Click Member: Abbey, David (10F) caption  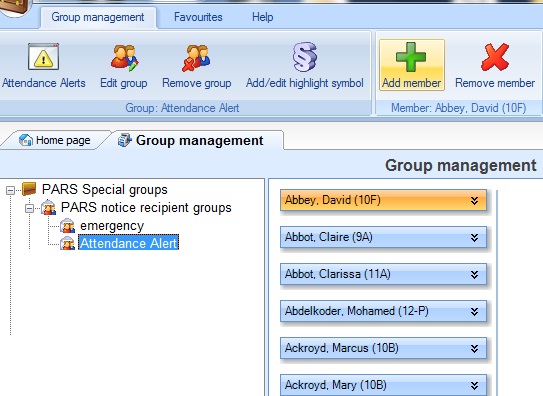pyautogui.click(x=459, y=108)
